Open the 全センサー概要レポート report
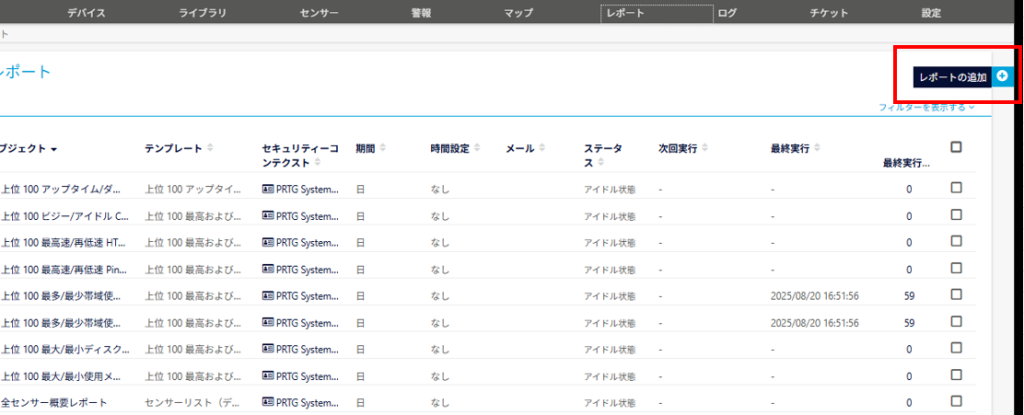 click(54, 403)
